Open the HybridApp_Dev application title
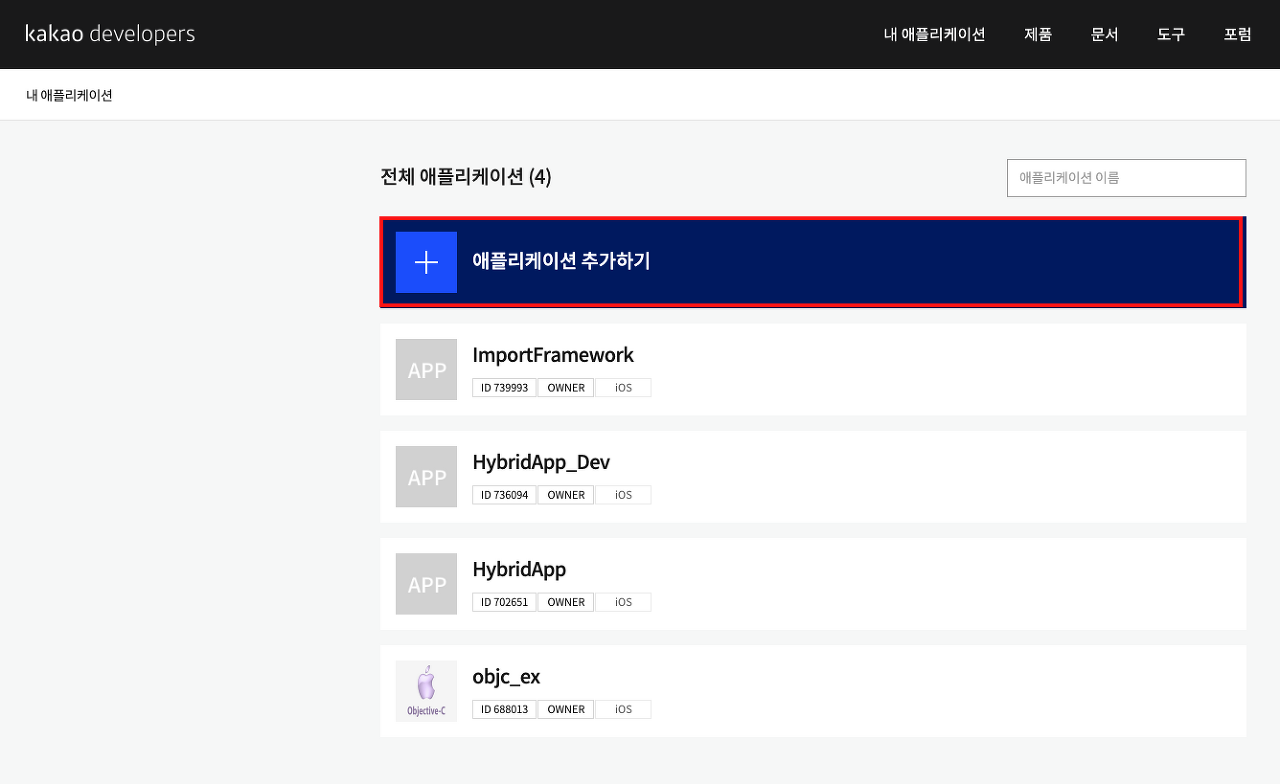 tap(541, 462)
